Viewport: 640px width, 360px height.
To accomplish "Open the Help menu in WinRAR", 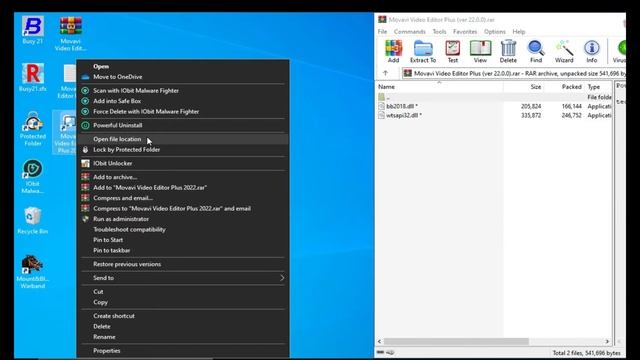I will click(519, 31).
